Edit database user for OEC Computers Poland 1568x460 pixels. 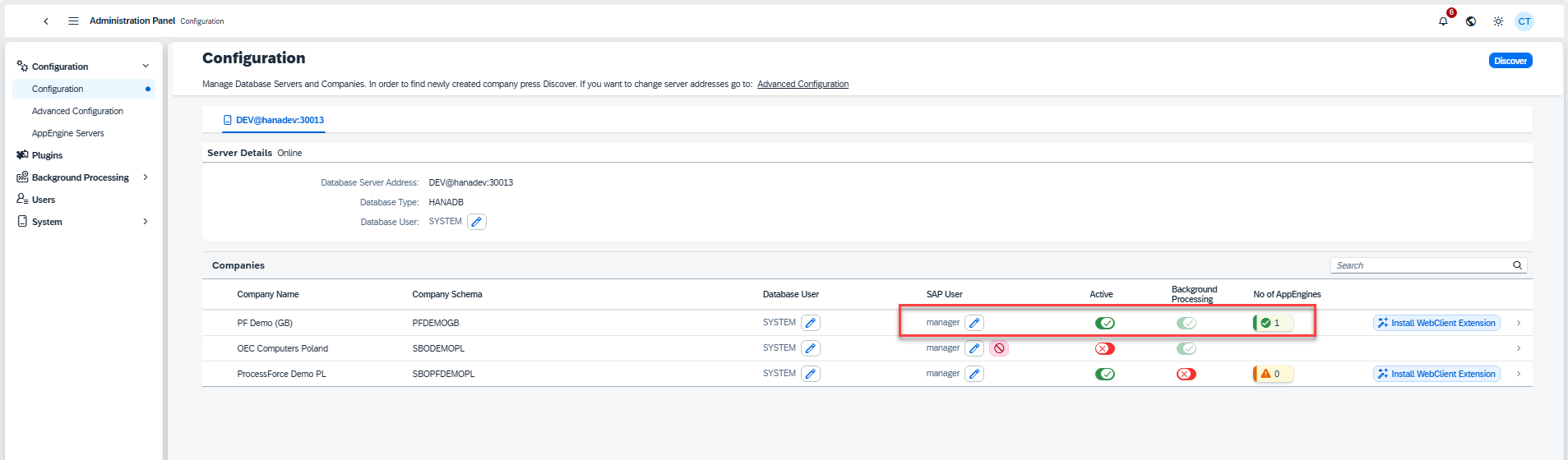pyautogui.click(x=811, y=348)
